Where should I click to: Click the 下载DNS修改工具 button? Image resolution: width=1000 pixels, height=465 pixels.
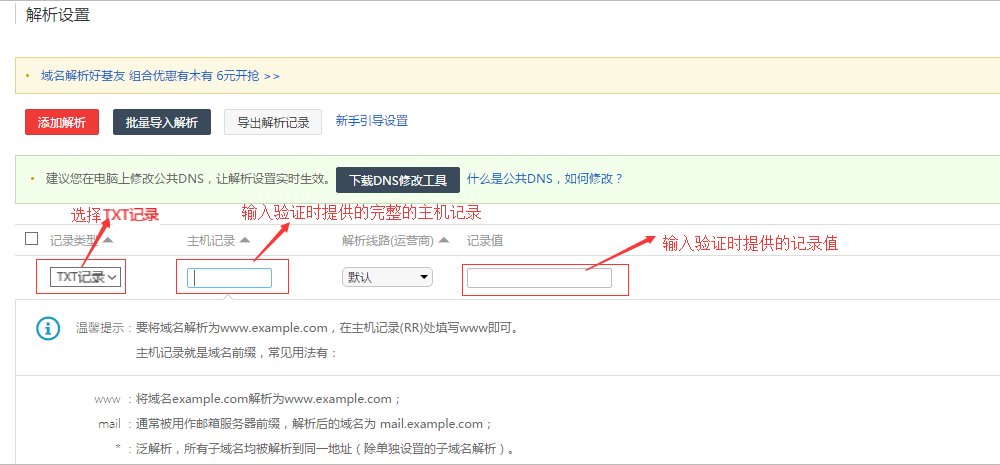pos(398,180)
